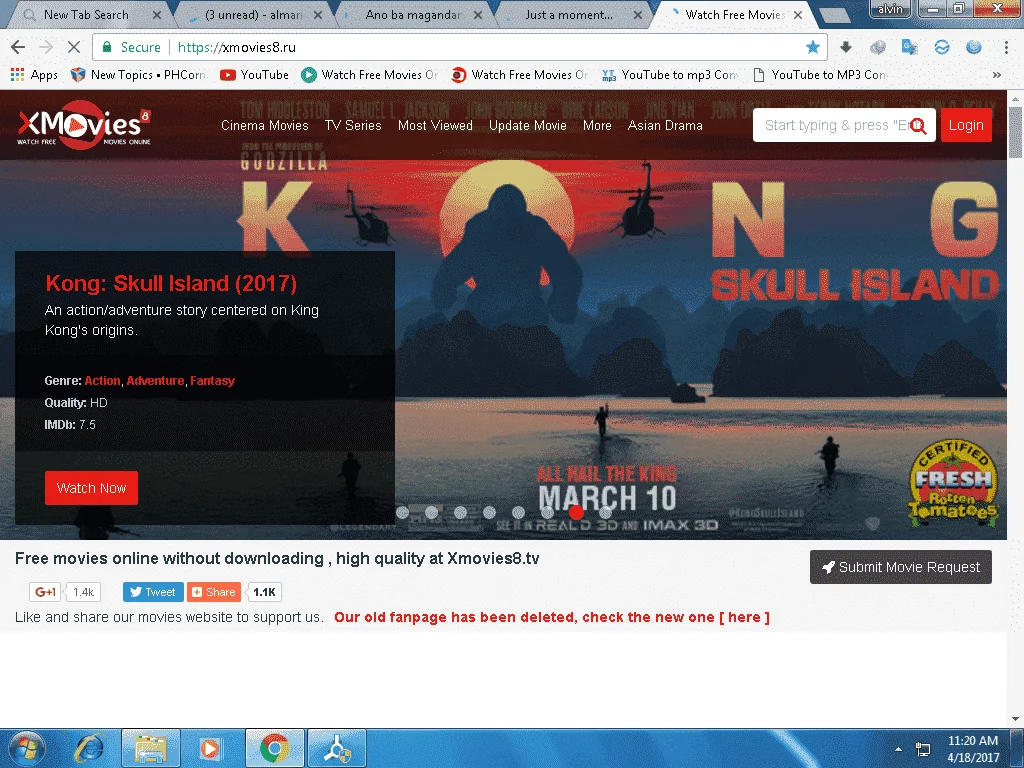Go back with the browser back arrow
1024x768 pixels.
click(x=18, y=47)
